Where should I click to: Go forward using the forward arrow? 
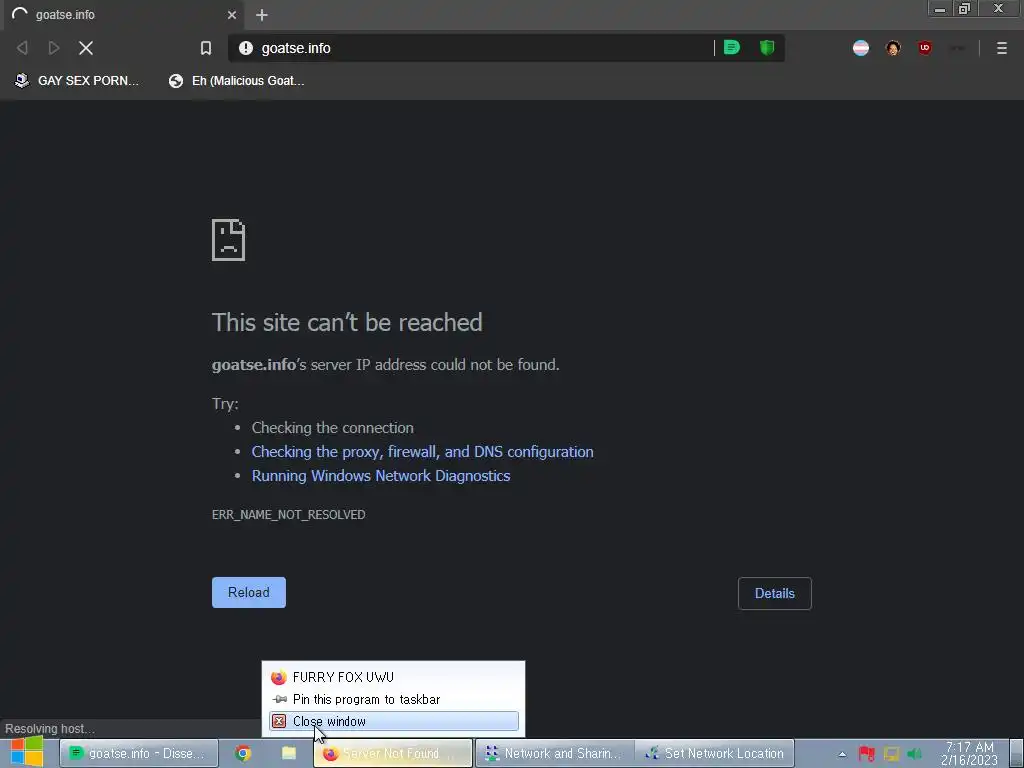tap(54, 48)
